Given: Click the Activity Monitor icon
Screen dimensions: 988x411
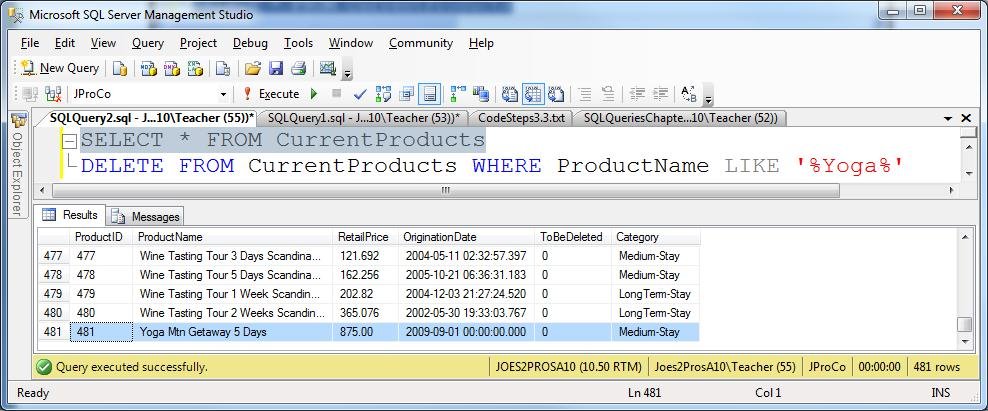Looking at the screenshot, I should point(327,68).
